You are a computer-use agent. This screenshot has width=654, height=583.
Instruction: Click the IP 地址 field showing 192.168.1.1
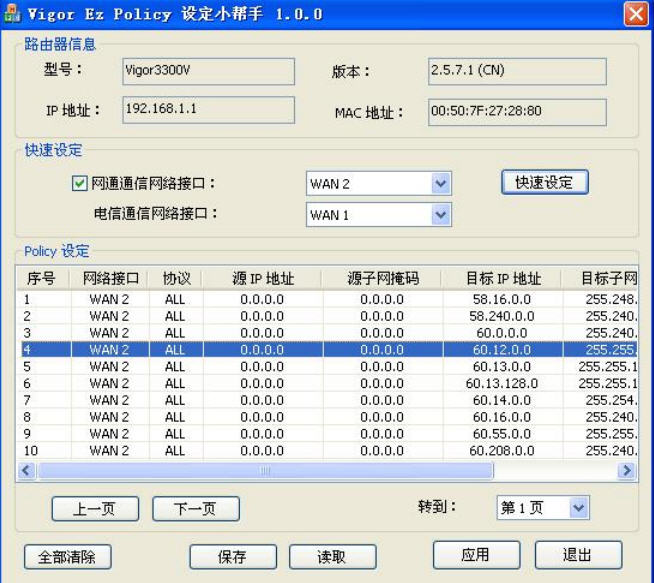click(x=209, y=110)
